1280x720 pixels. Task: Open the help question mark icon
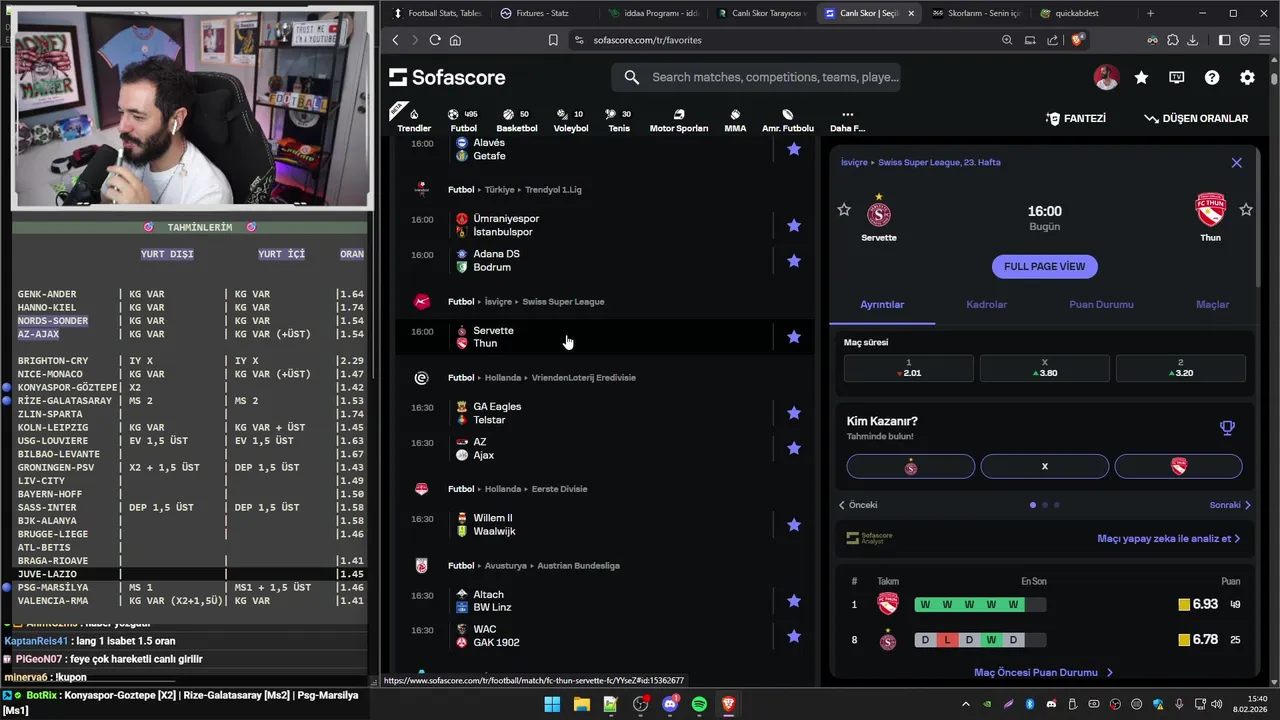point(1212,77)
